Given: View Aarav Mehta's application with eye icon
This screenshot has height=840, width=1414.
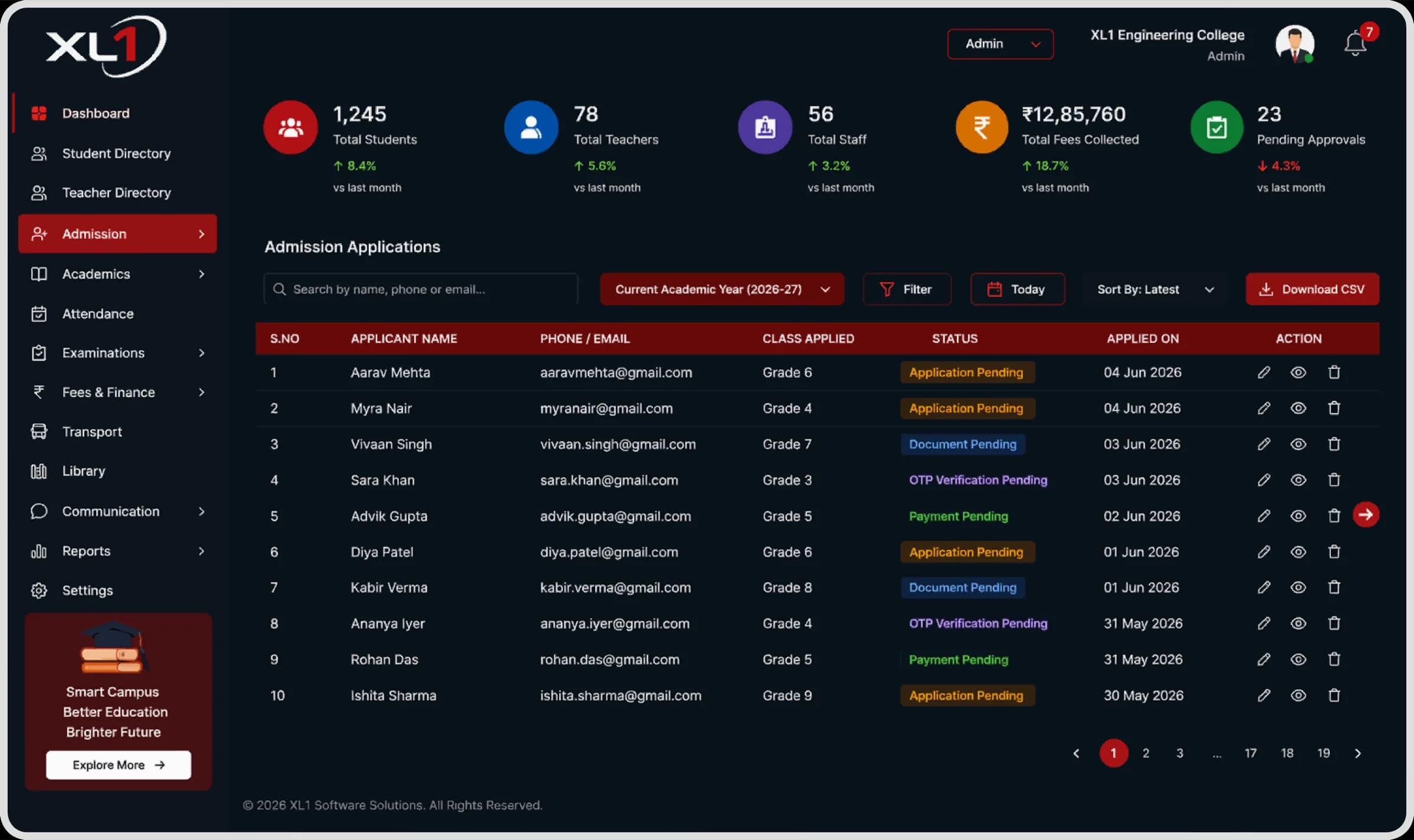Looking at the screenshot, I should [x=1299, y=372].
